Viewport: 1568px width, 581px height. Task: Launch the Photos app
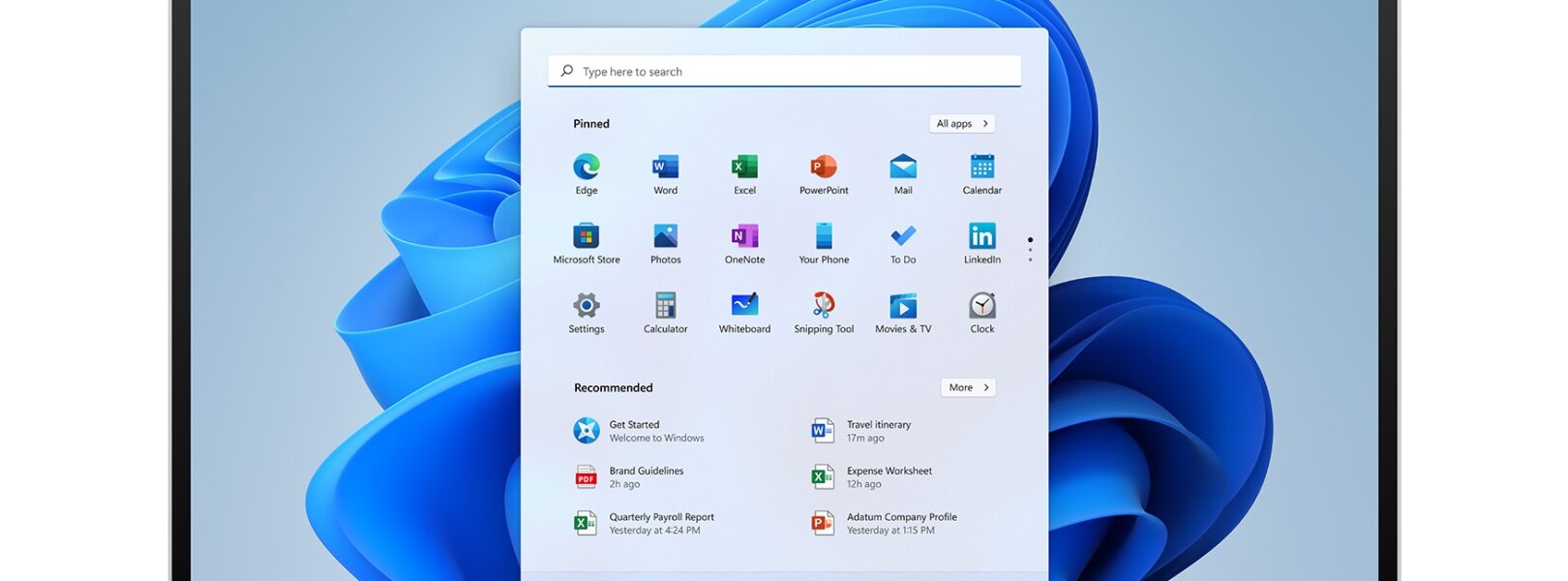(x=665, y=243)
